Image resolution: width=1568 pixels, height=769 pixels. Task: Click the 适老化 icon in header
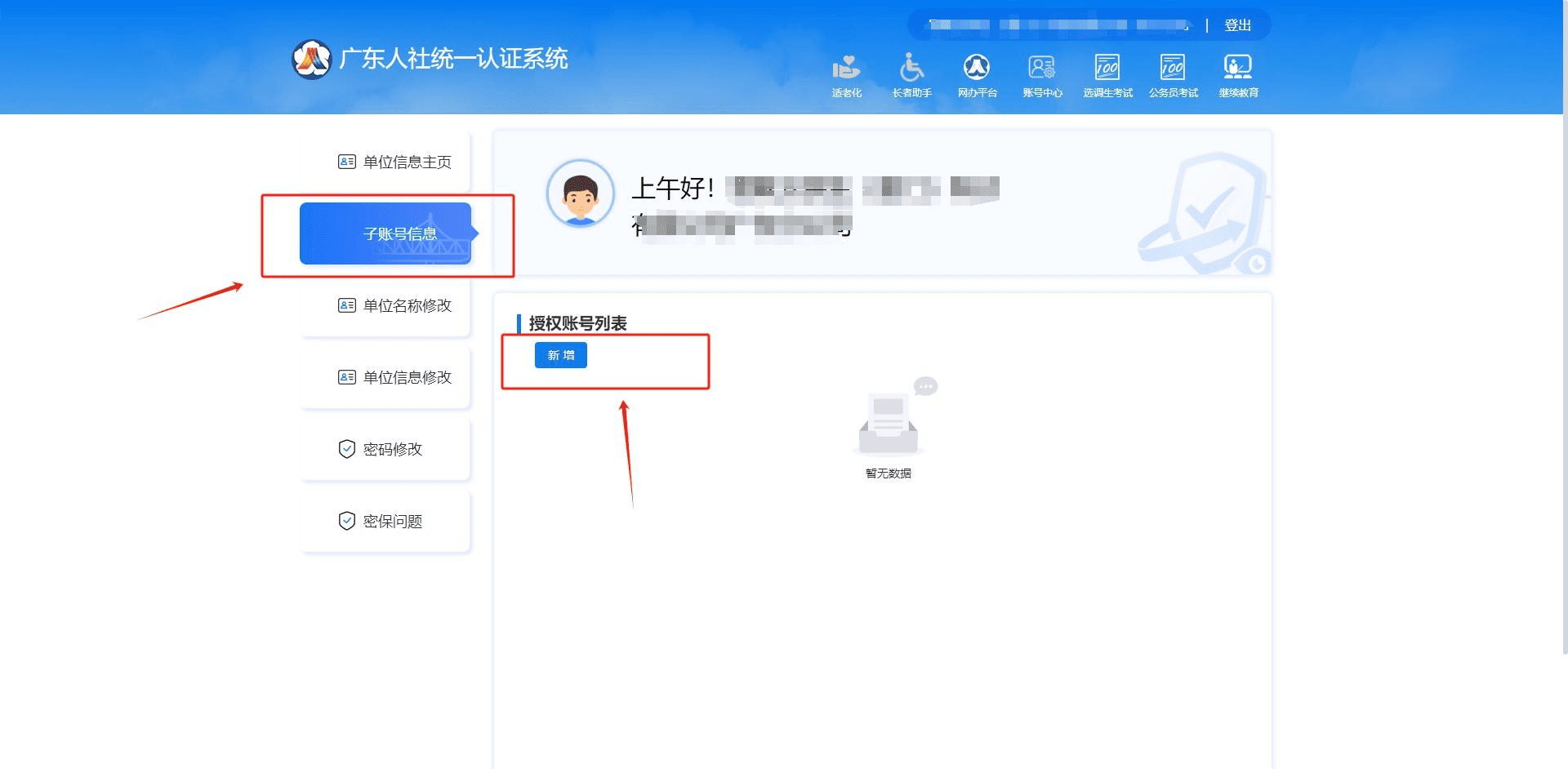(846, 68)
